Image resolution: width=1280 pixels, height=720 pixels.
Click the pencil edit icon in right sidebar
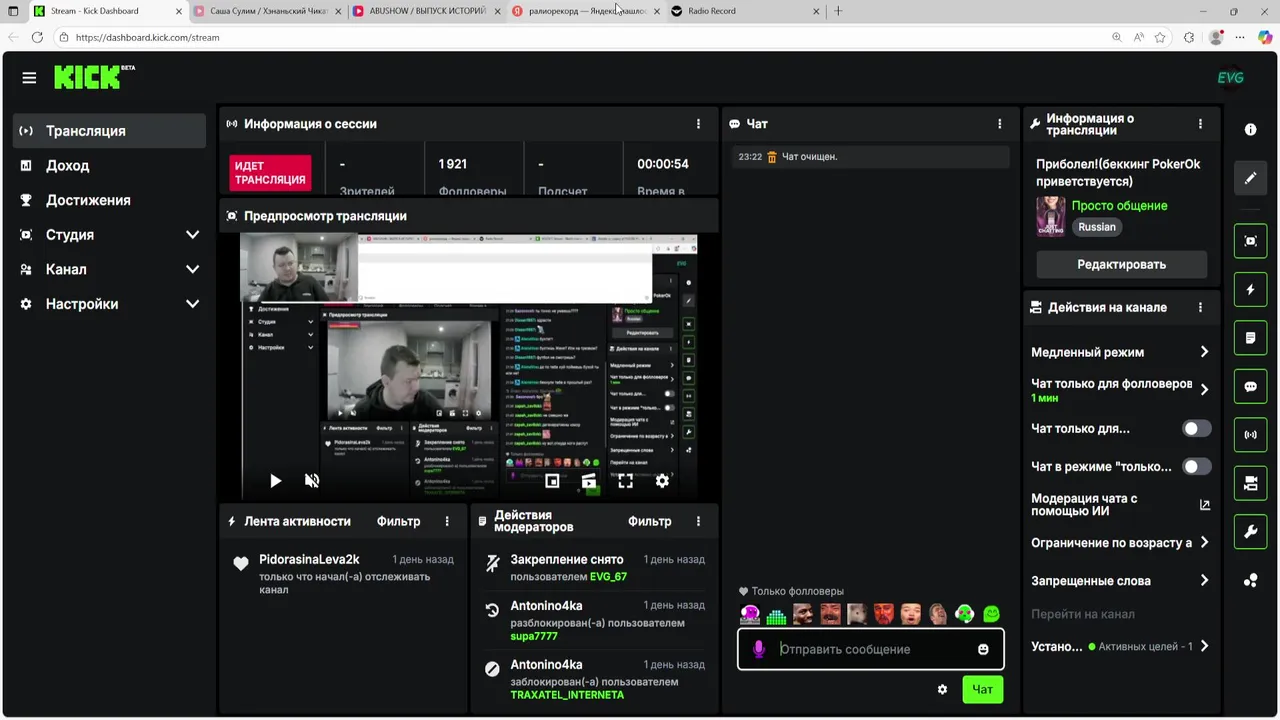(1250, 178)
